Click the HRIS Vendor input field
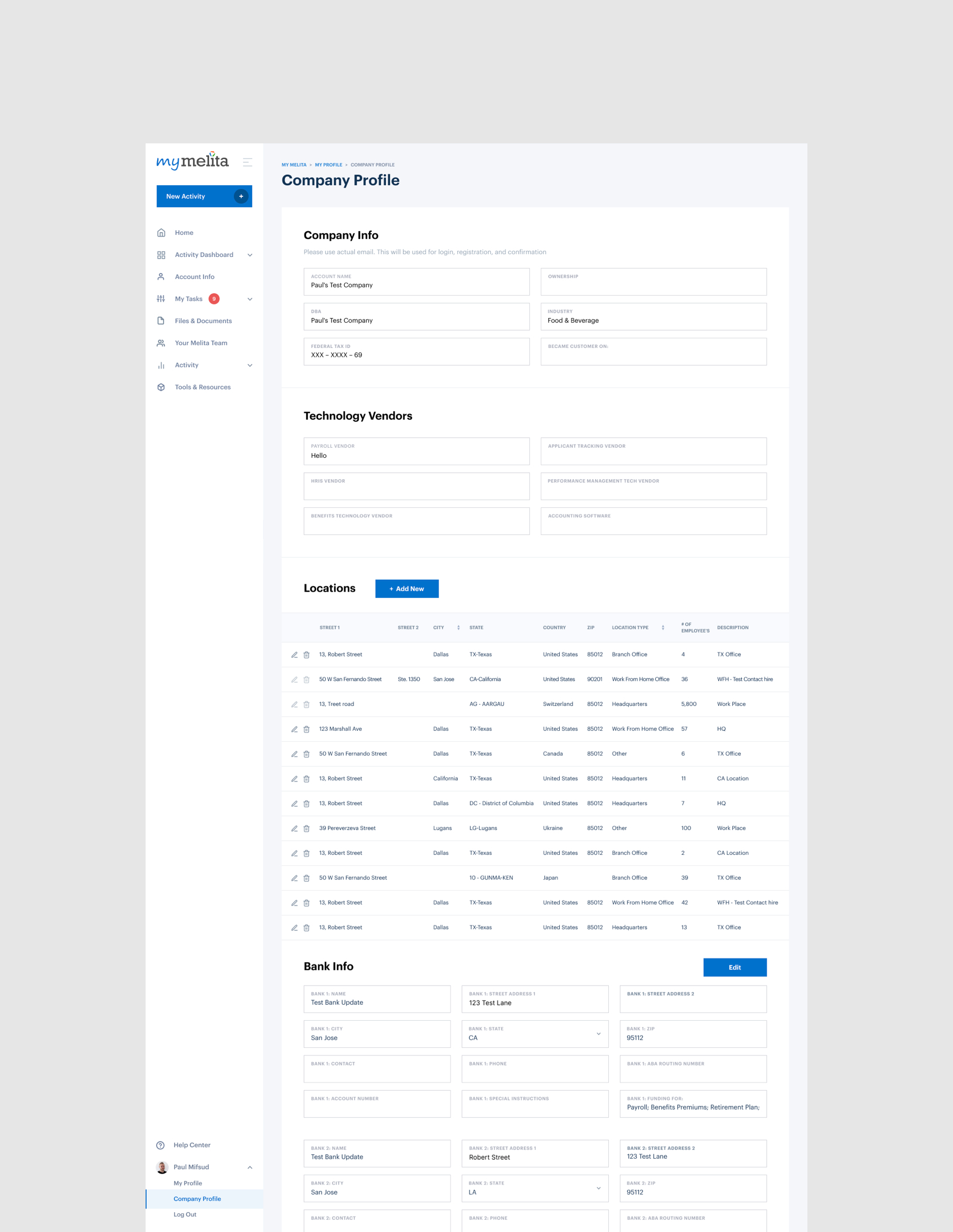The image size is (953, 1232). click(416, 486)
